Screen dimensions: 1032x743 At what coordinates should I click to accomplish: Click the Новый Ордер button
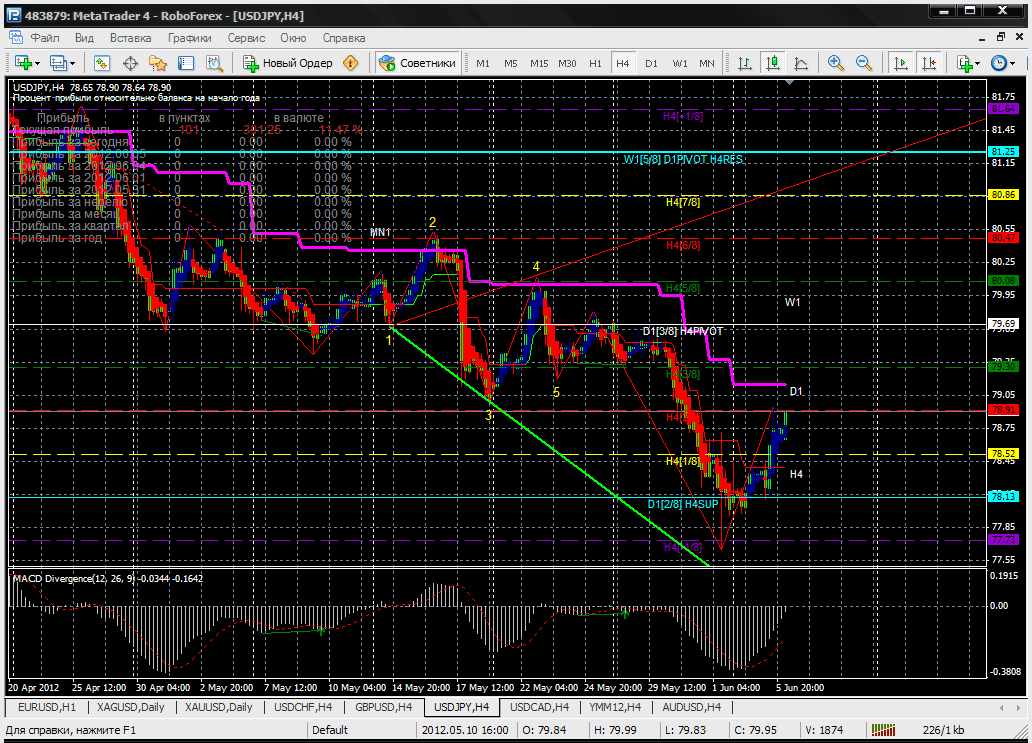tap(288, 63)
